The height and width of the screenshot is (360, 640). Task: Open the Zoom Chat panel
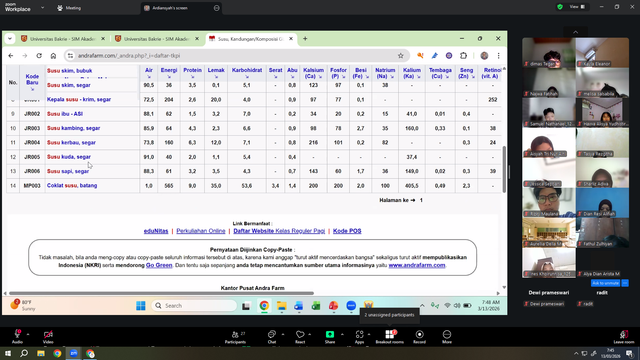pos(272,336)
